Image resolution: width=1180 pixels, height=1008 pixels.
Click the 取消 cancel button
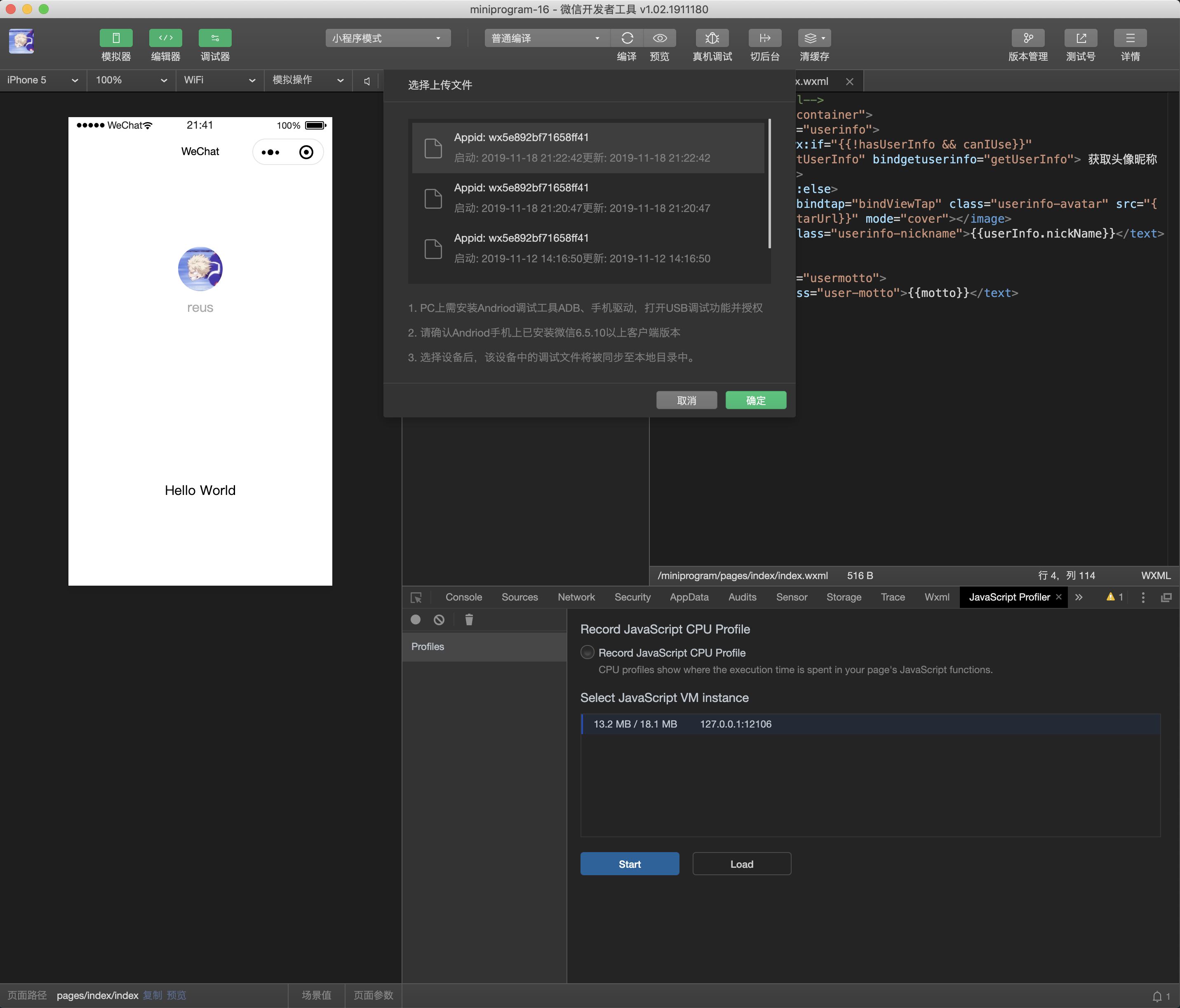(686, 400)
